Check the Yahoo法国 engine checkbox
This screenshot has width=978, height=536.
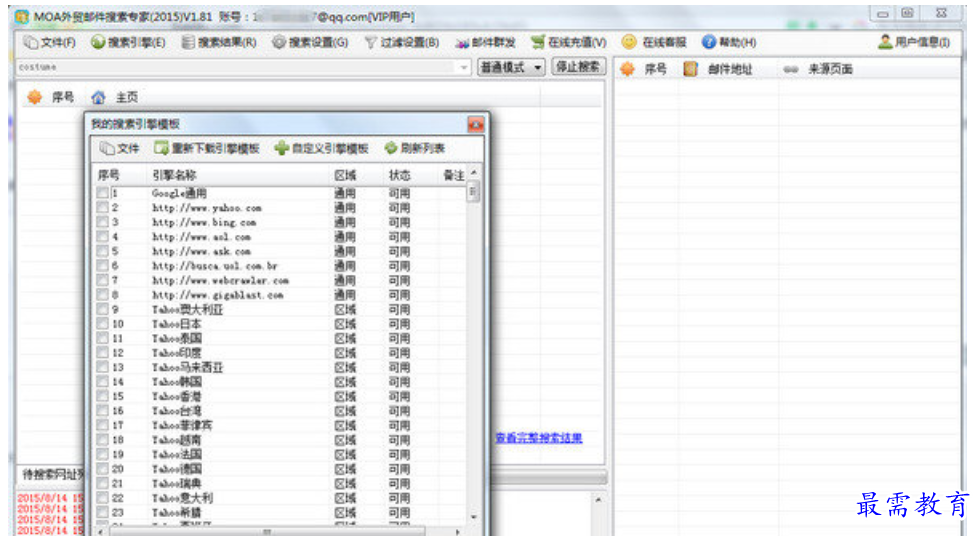coord(102,454)
